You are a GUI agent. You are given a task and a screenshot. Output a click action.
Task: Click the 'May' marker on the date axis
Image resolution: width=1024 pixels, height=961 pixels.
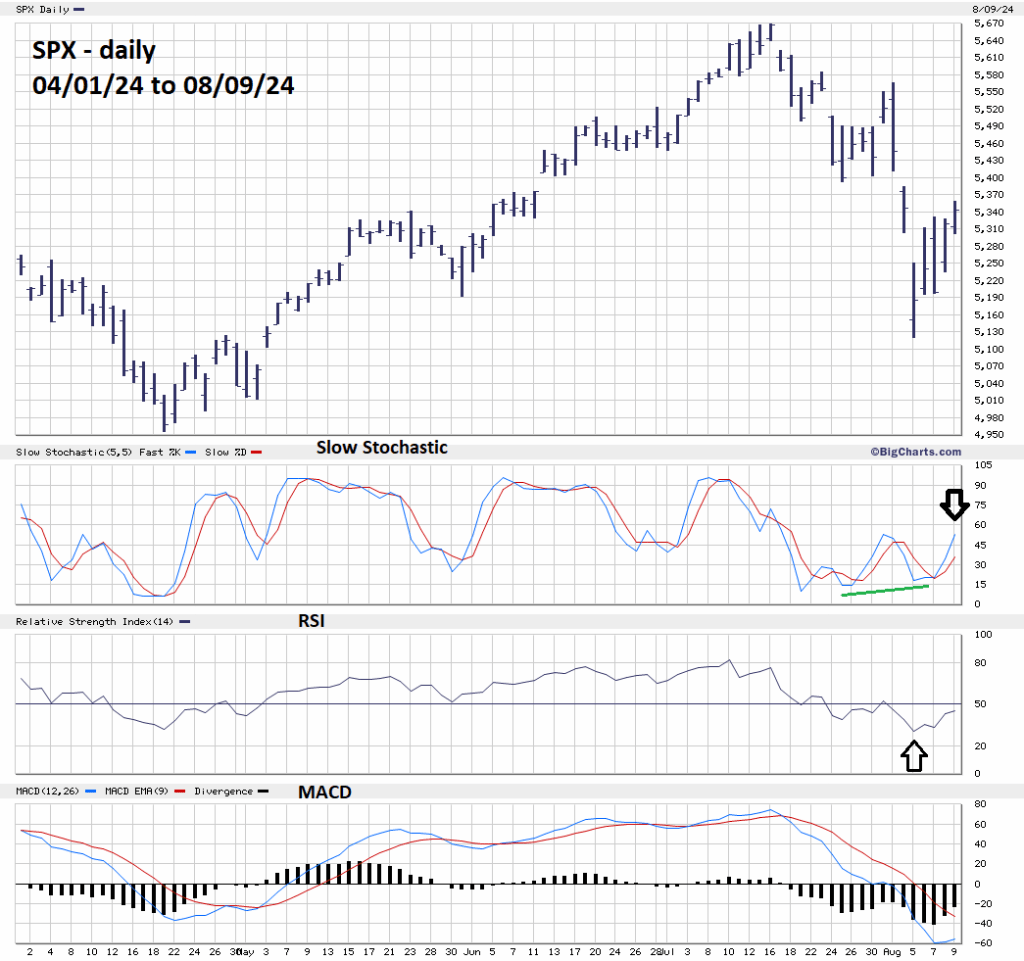(248, 951)
